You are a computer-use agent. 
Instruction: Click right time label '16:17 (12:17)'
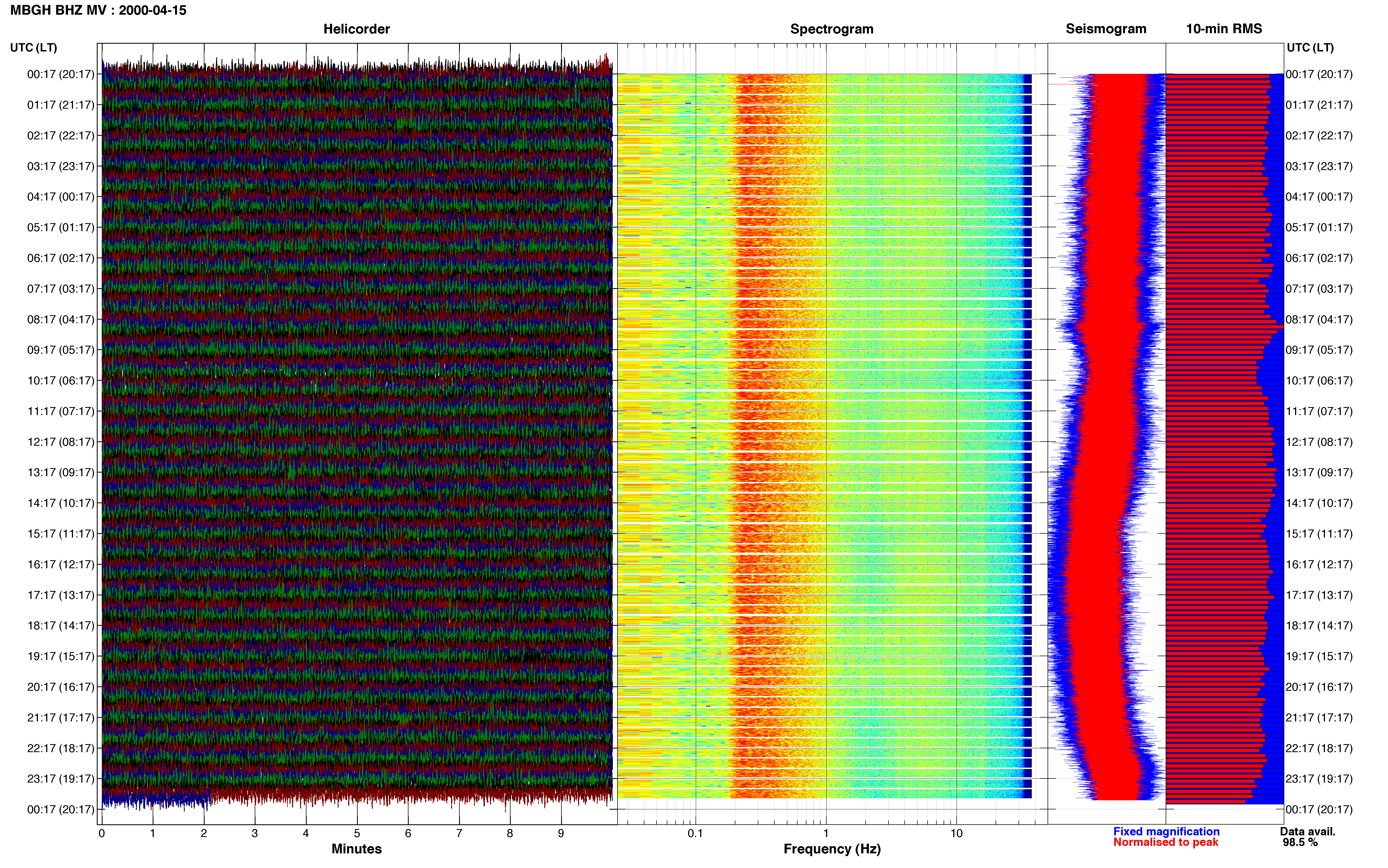click(1319, 564)
